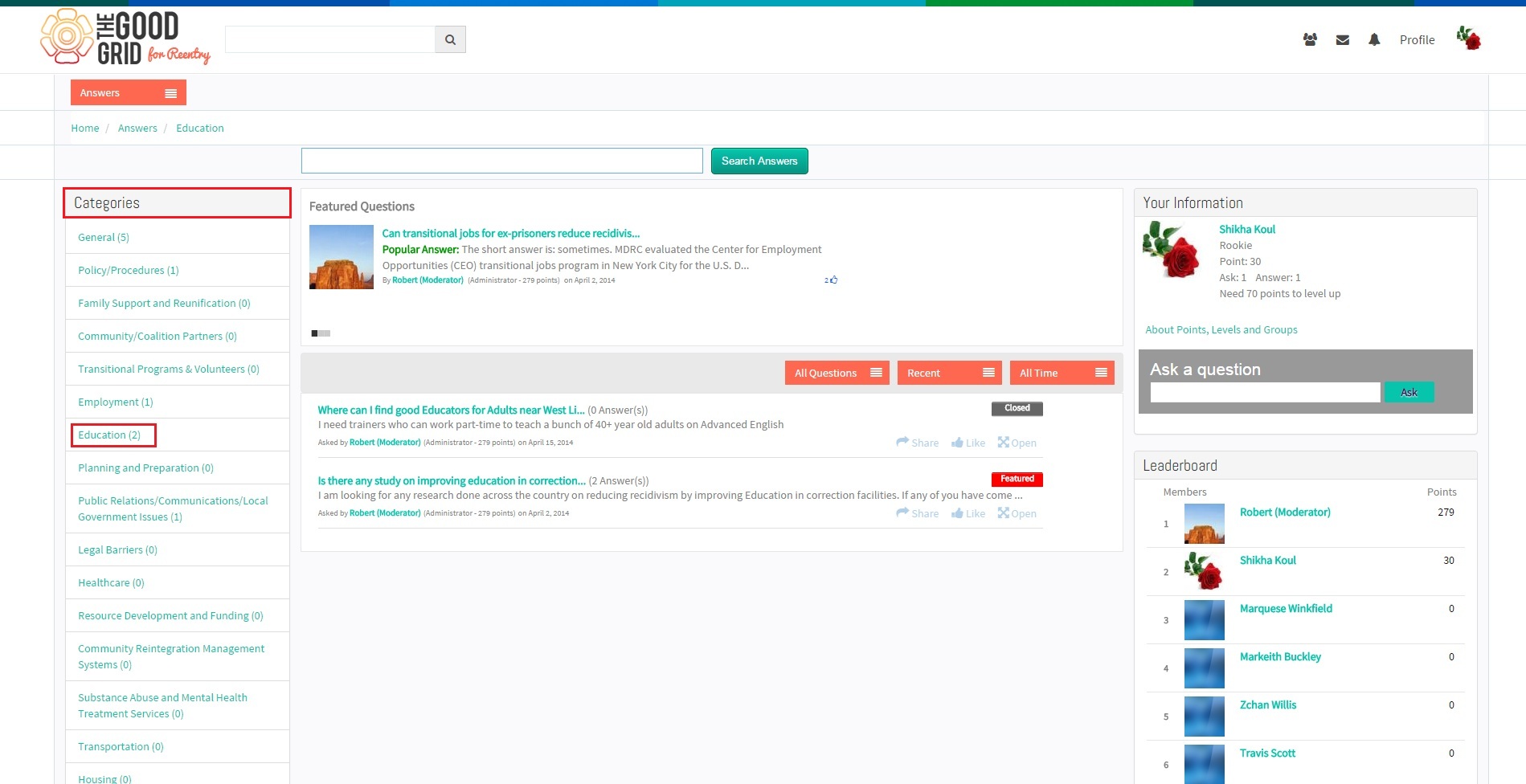Share the West educators question

click(918, 443)
